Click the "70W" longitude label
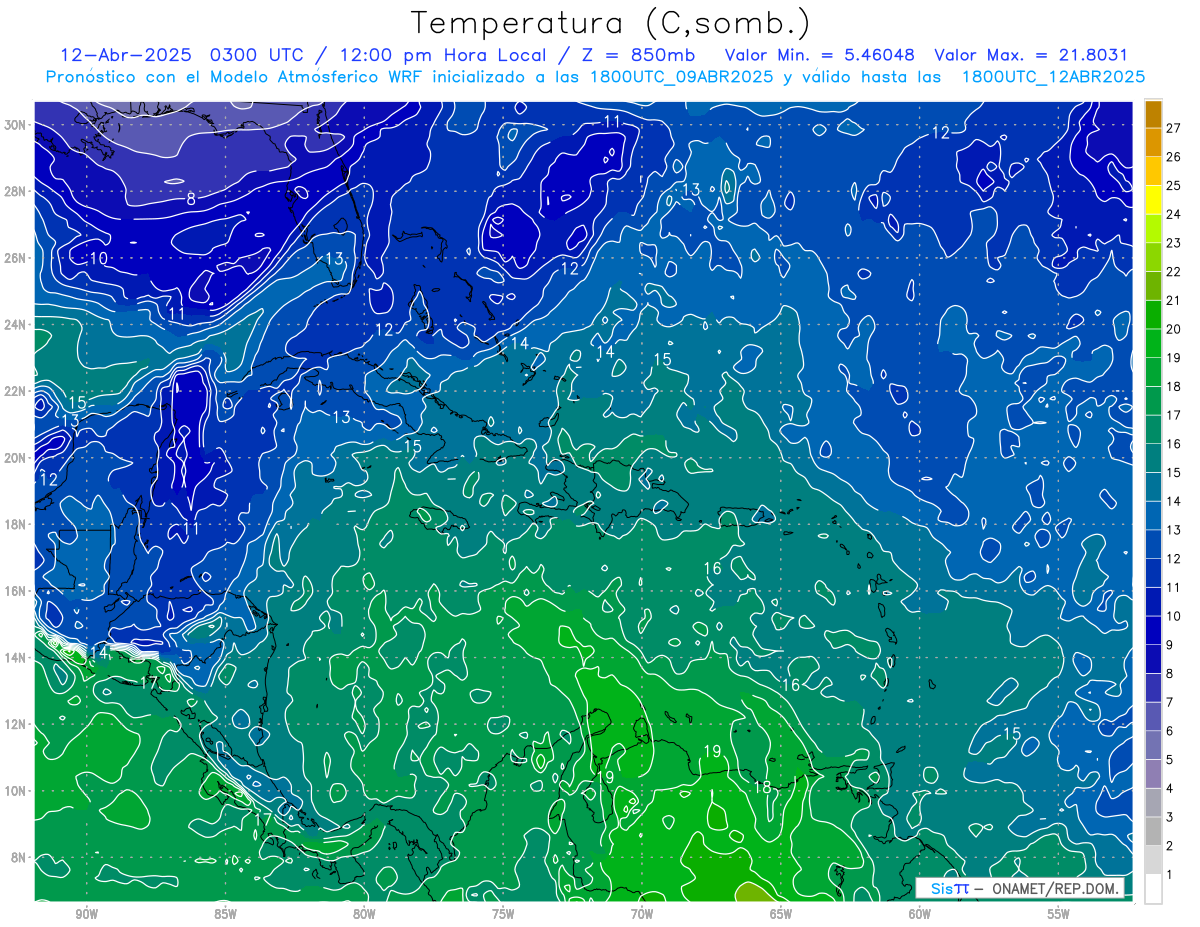This screenshot has width=1200, height=927. point(642,913)
